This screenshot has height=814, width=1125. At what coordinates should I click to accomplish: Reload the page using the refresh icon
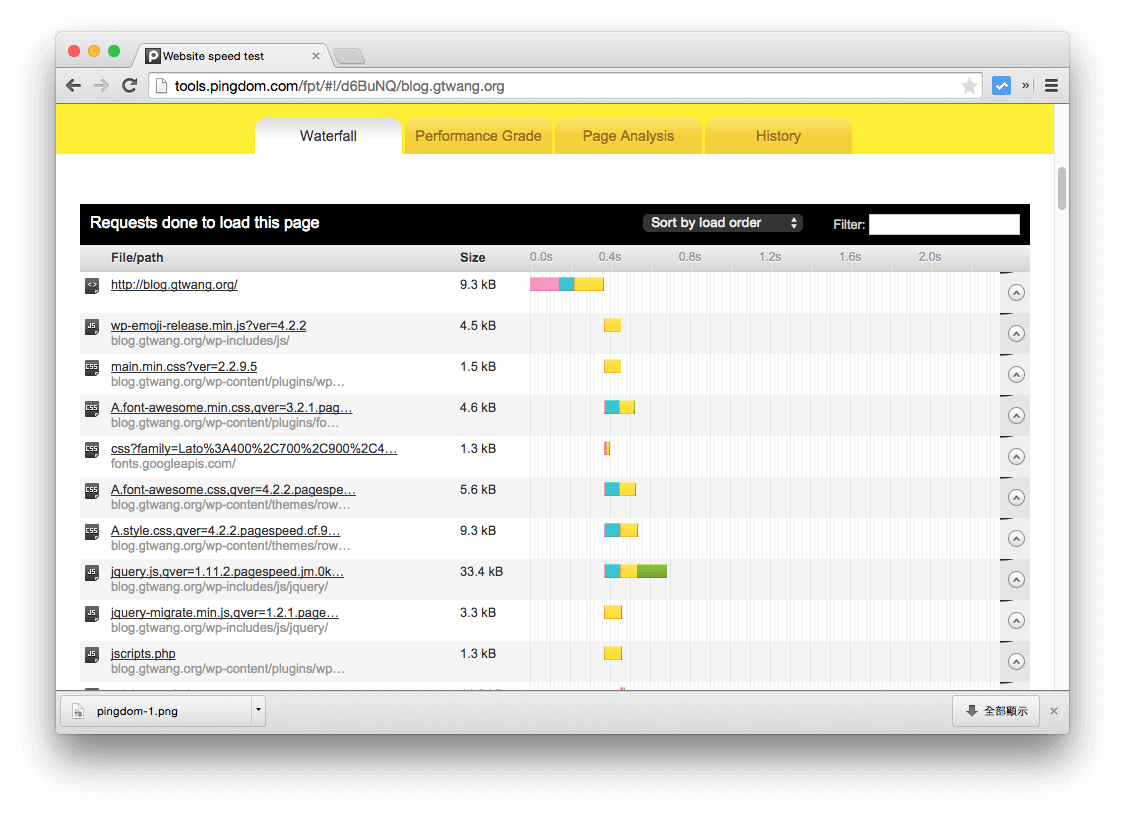tap(129, 85)
